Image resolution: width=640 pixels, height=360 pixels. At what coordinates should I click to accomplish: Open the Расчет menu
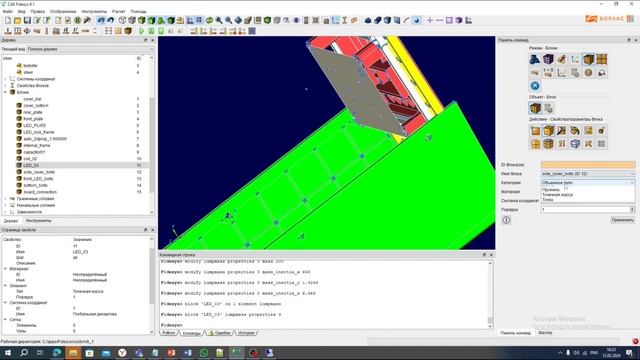point(118,11)
